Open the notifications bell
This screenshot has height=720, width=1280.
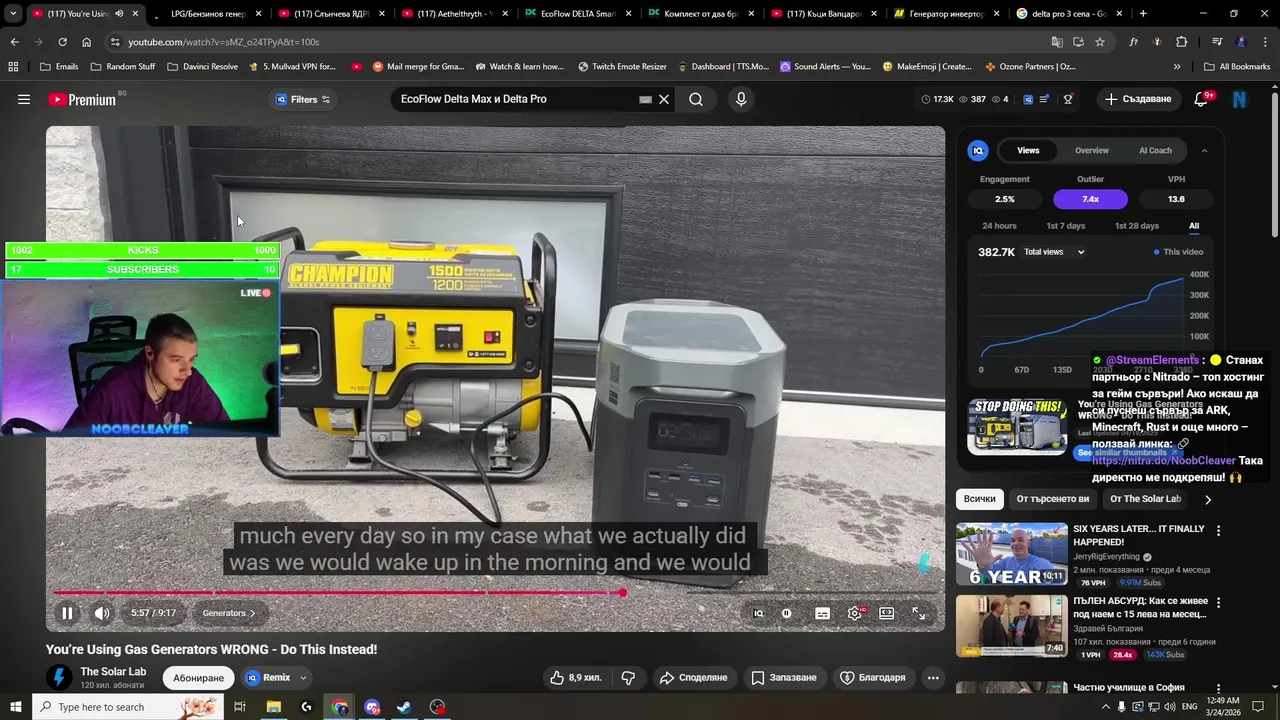(1201, 99)
